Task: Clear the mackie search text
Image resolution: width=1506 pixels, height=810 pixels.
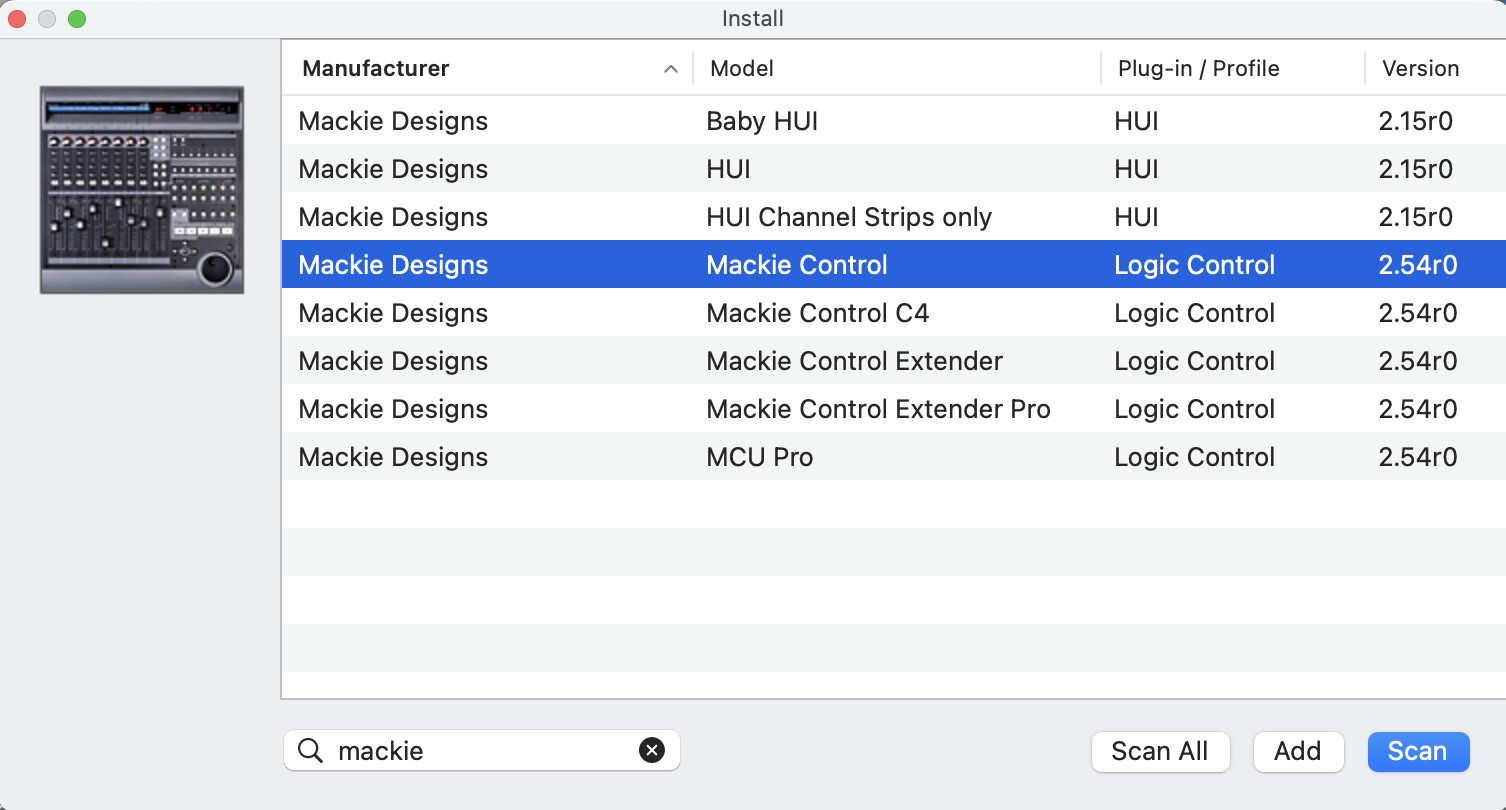Action: (652, 751)
